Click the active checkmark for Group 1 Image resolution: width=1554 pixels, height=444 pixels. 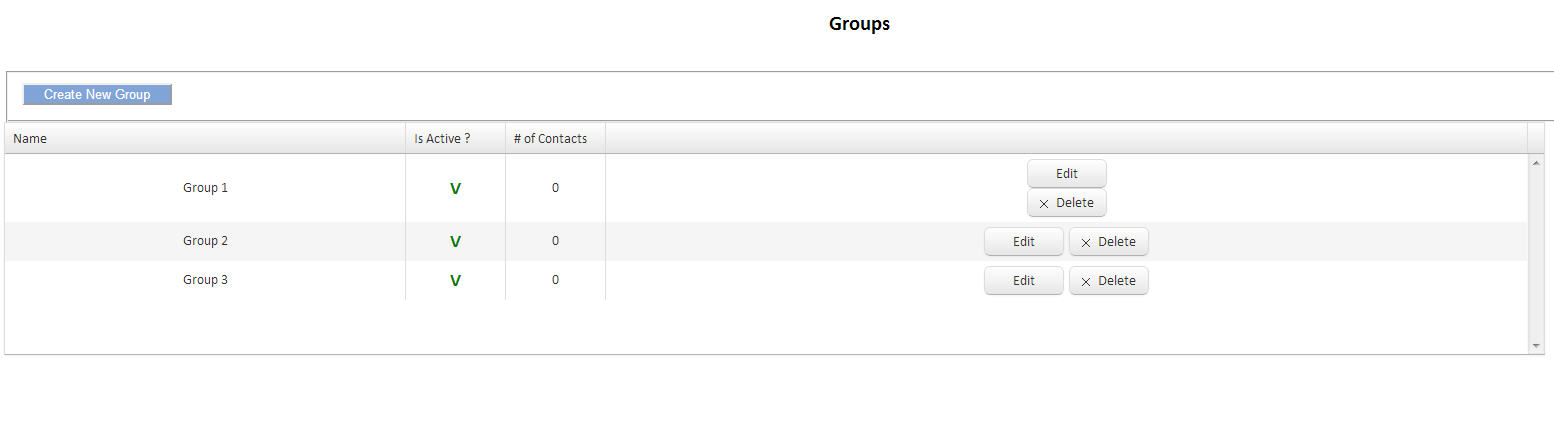(x=455, y=188)
